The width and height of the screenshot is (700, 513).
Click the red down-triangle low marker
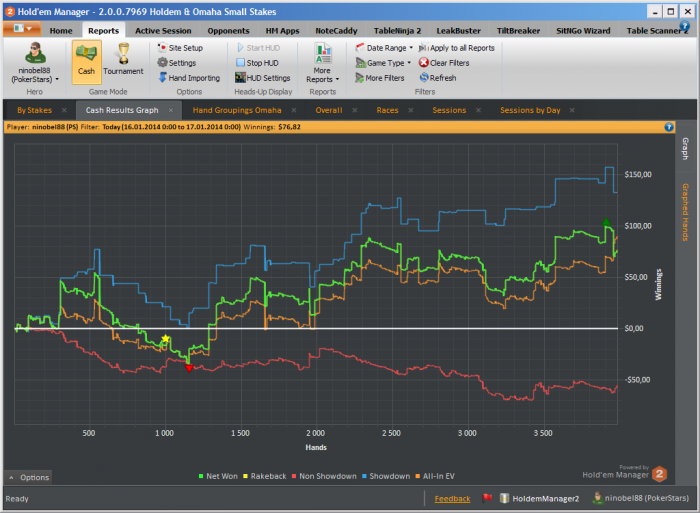pos(189,368)
